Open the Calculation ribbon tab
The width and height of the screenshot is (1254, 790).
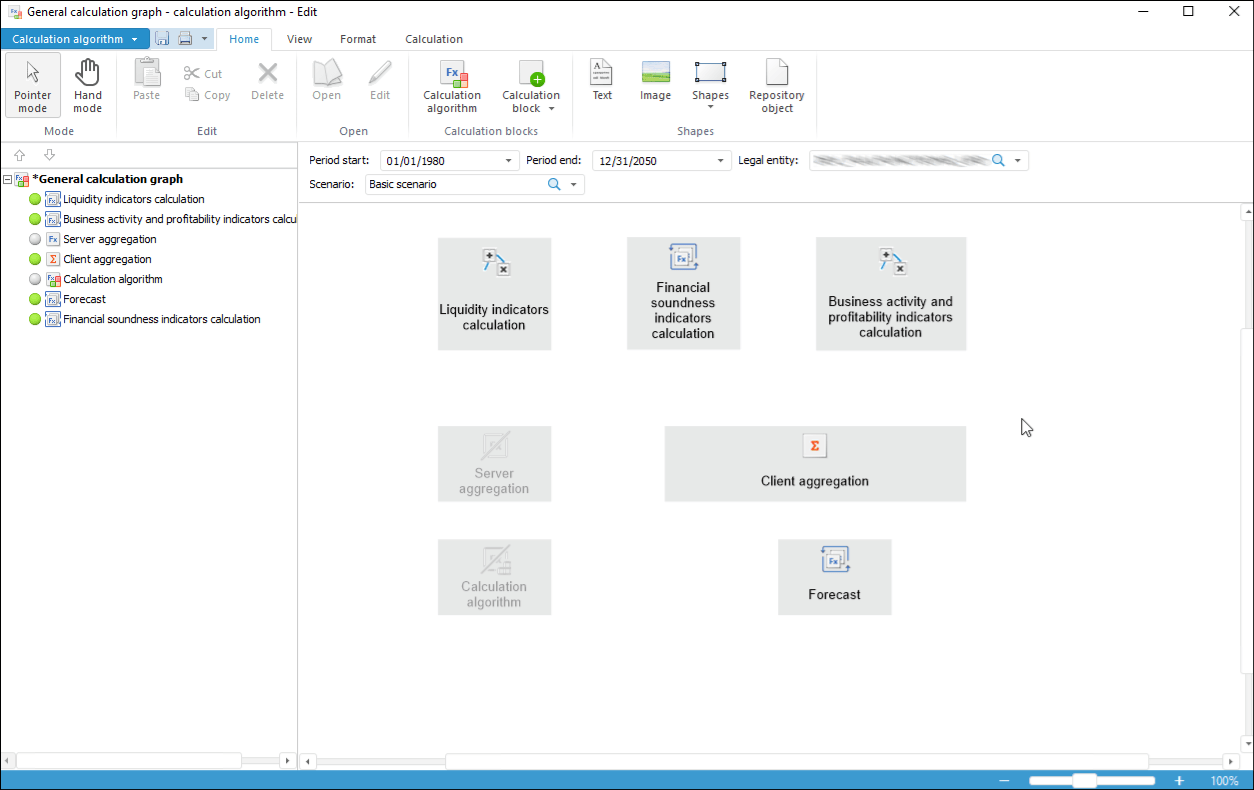click(x=433, y=39)
